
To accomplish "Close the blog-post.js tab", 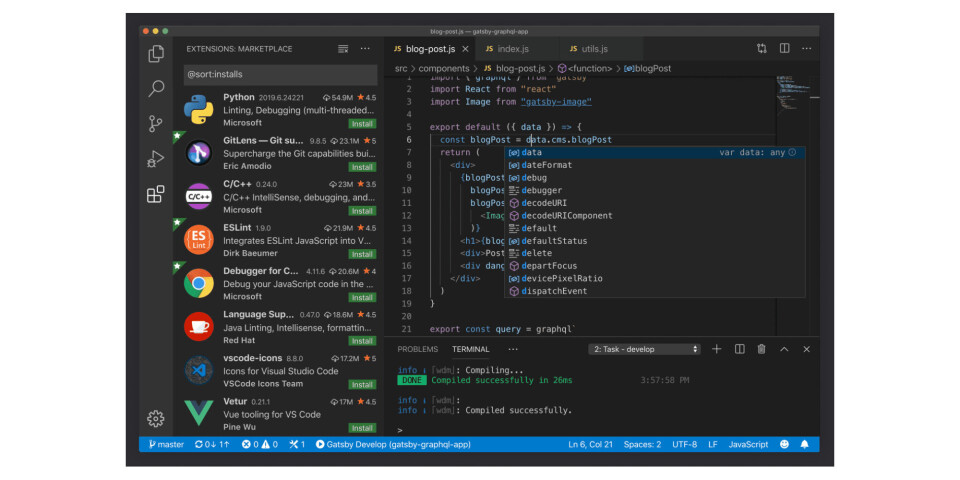I will [x=465, y=49].
